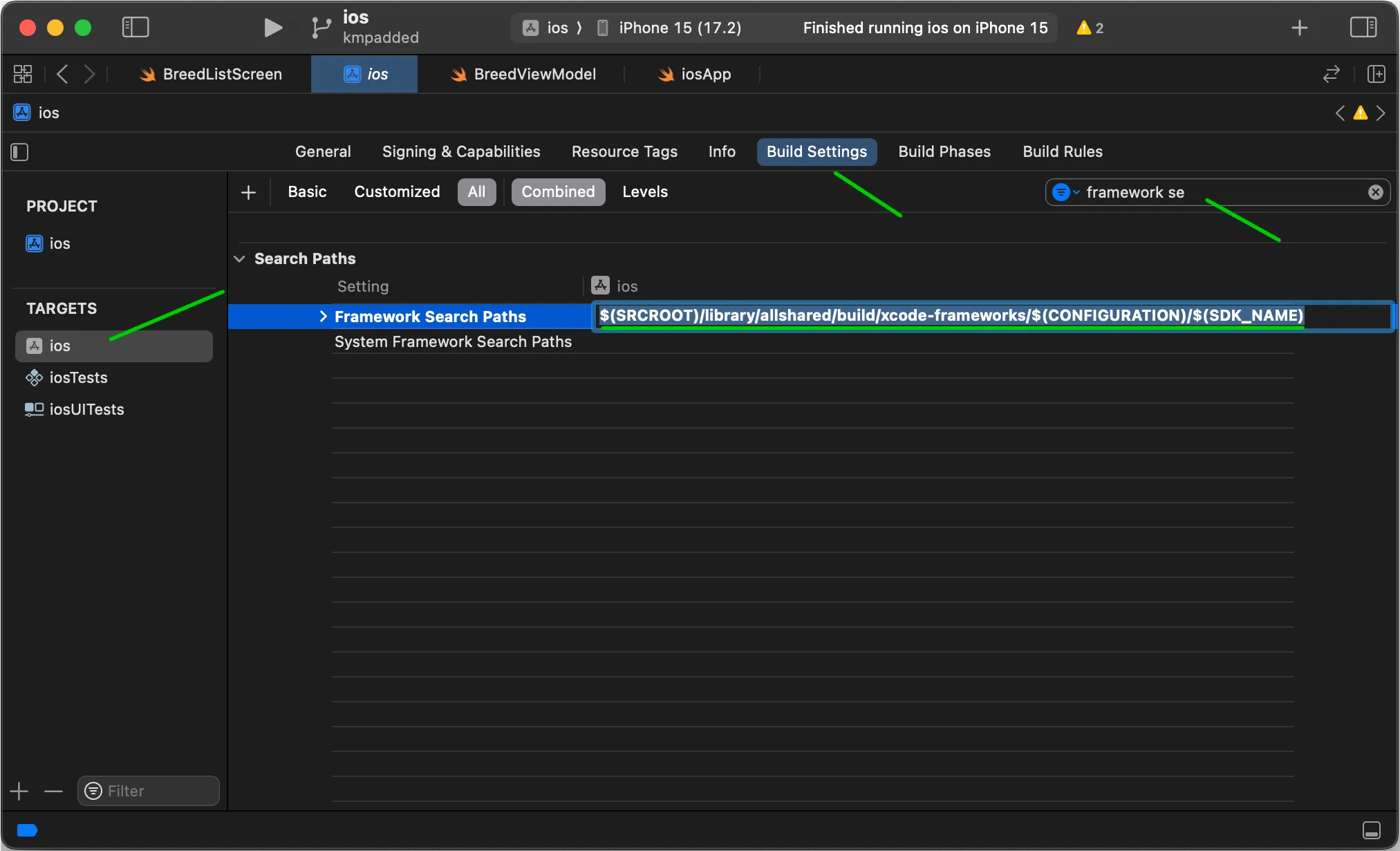
Task: Jump to previous issue chevron
Action: point(1340,113)
